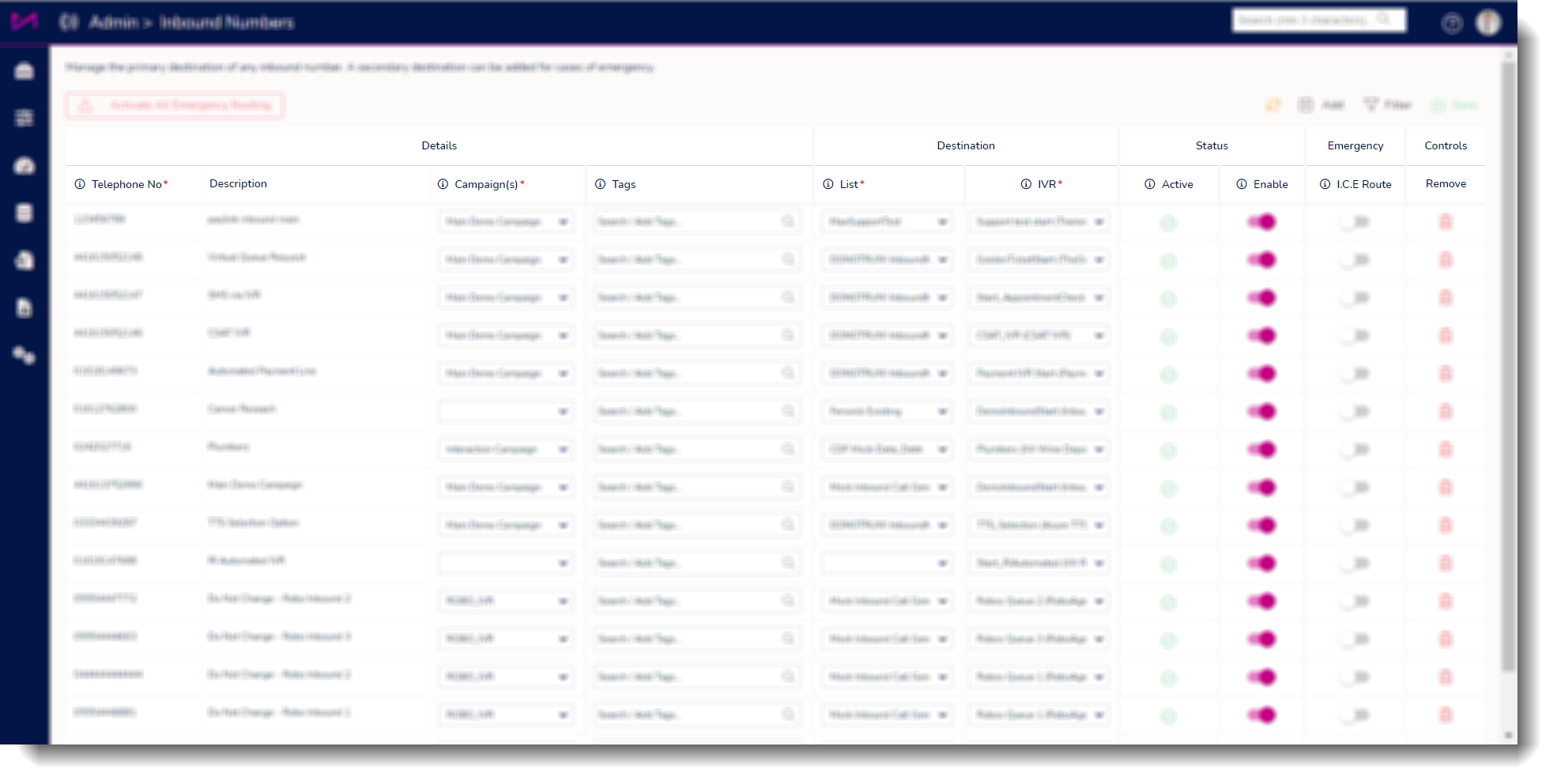Turn off Enable for the Plumbers row
Viewport: 1557px width, 784px height.
coord(1262,450)
